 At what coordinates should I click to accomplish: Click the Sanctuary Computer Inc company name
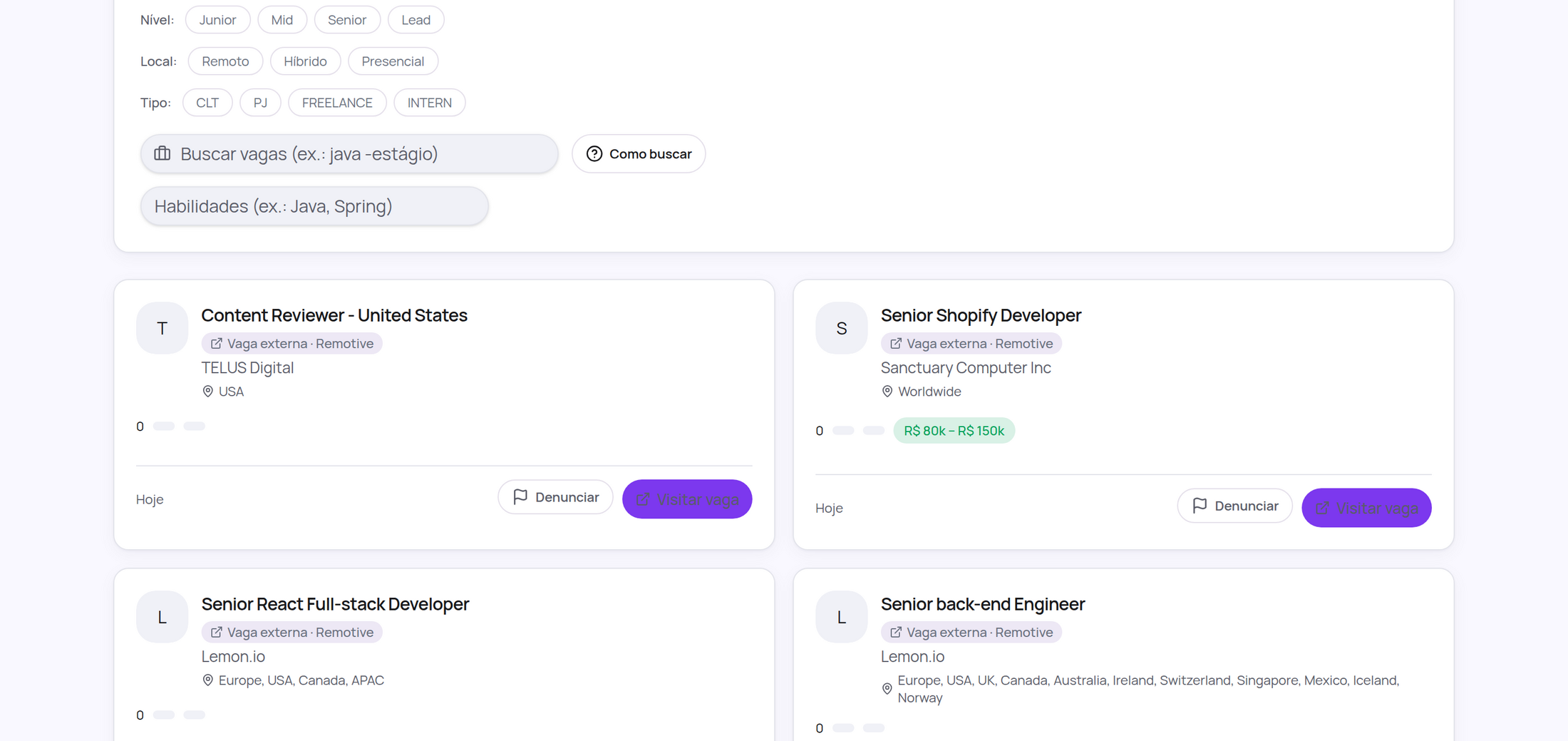(966, 368)
